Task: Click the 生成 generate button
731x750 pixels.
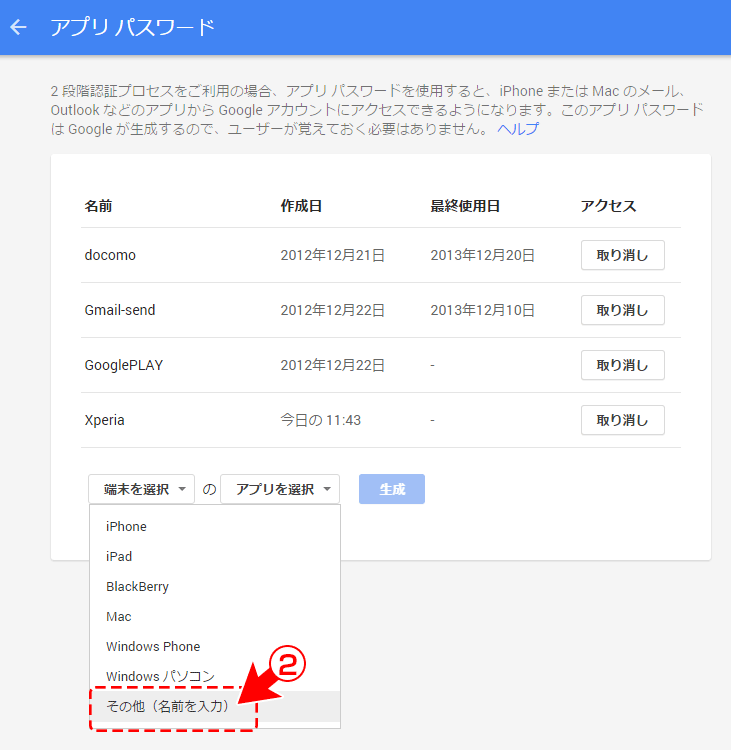Action: tap(392, 489)
